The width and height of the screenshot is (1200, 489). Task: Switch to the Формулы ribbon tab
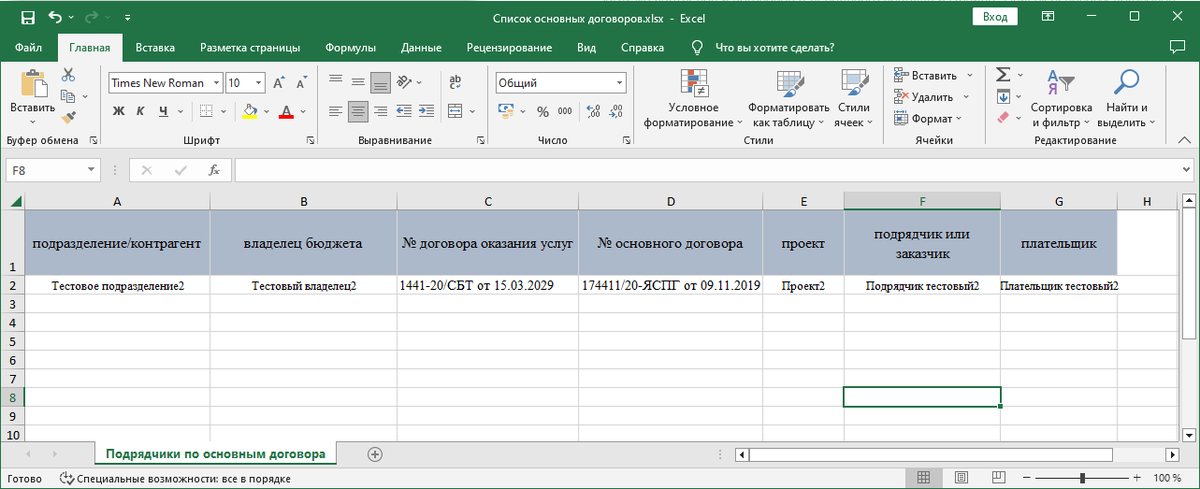[x=349, y=47]
